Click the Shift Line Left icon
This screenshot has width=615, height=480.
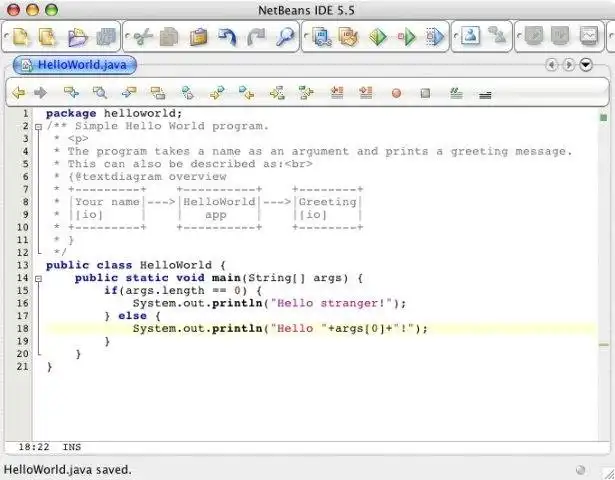coord(337,93)
